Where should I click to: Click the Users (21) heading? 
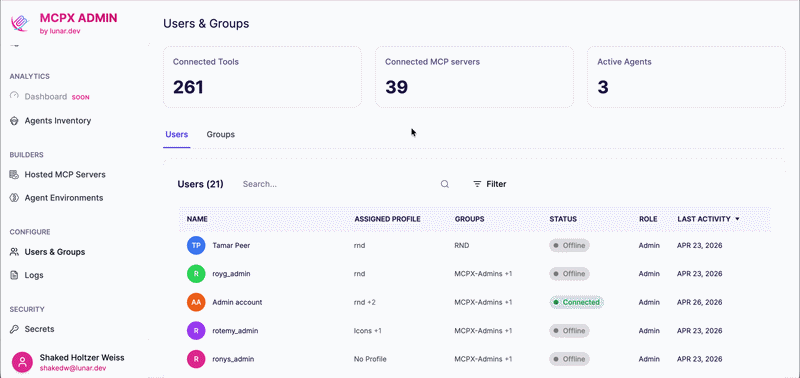pyautogui.click(x=201, y=184)
